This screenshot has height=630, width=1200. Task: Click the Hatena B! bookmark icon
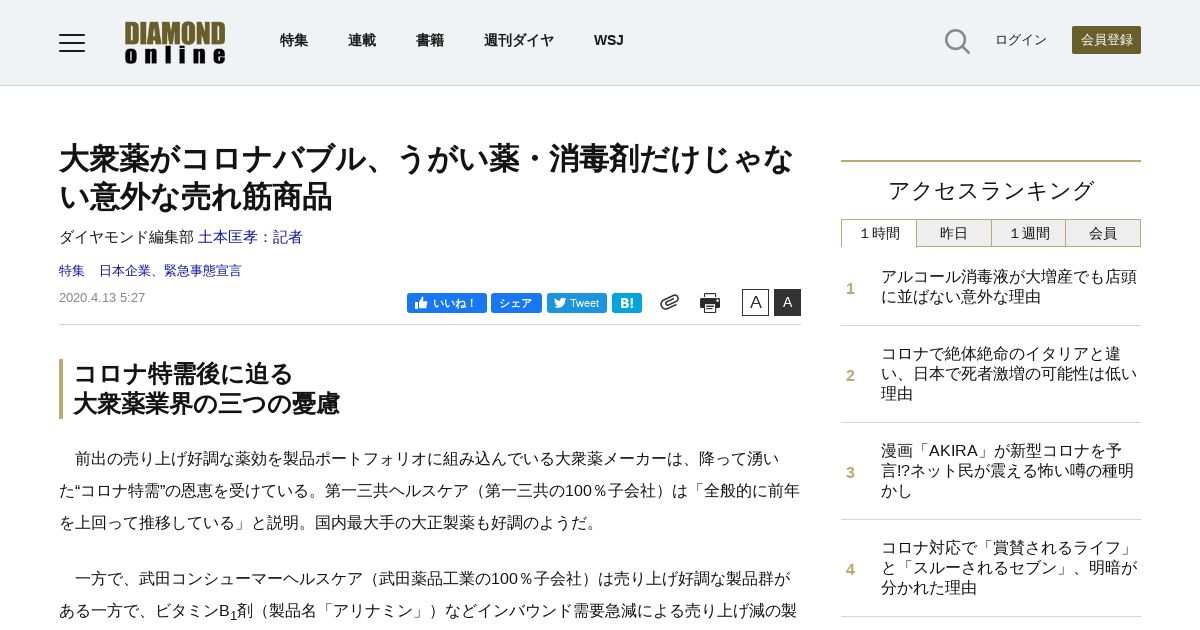click(627, 303)
